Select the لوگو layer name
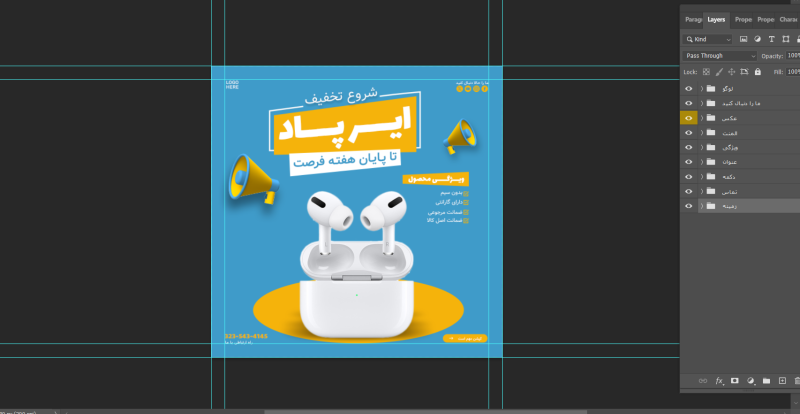 (728, 89)
